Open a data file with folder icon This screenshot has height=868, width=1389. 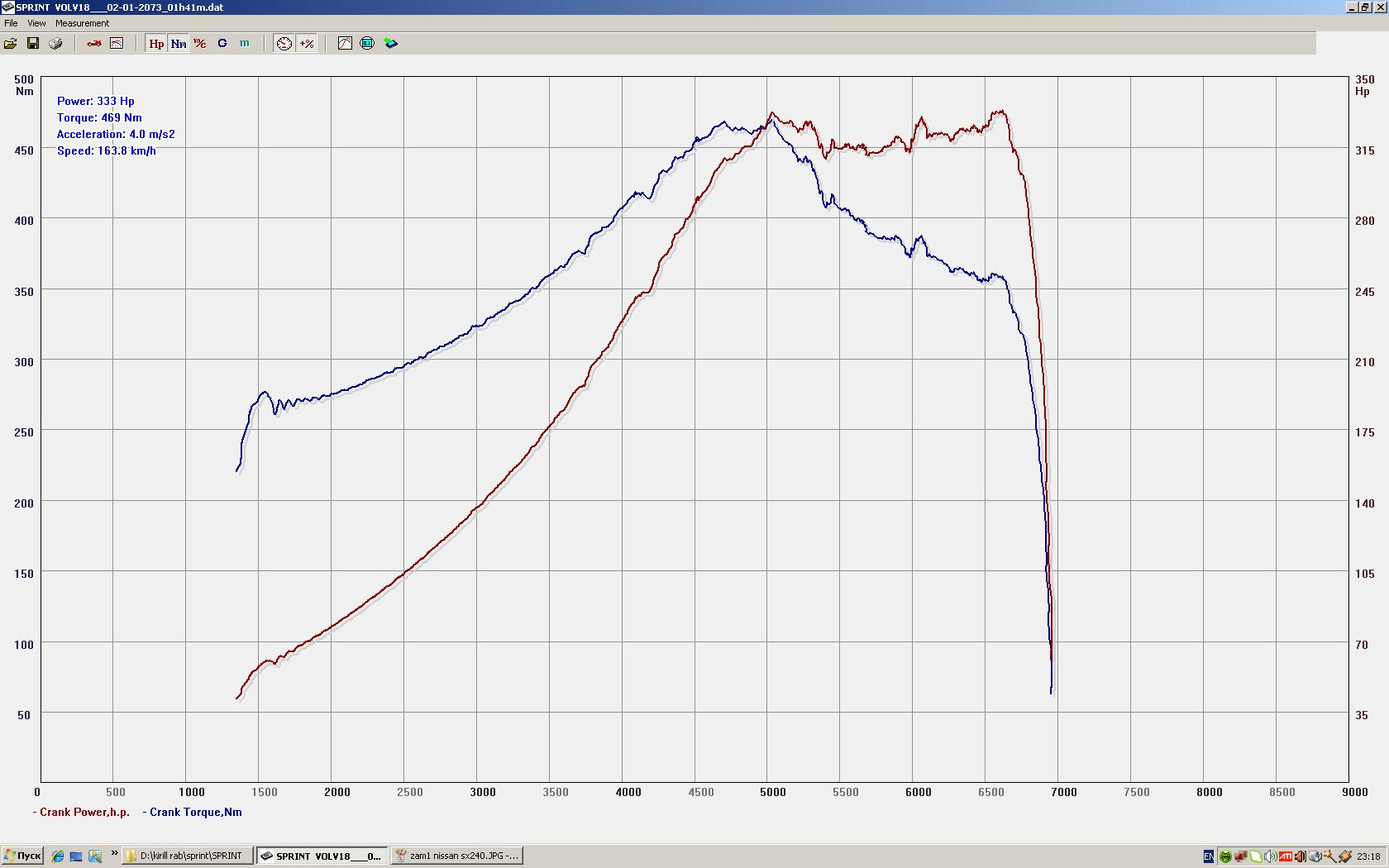tap(11, 43)
